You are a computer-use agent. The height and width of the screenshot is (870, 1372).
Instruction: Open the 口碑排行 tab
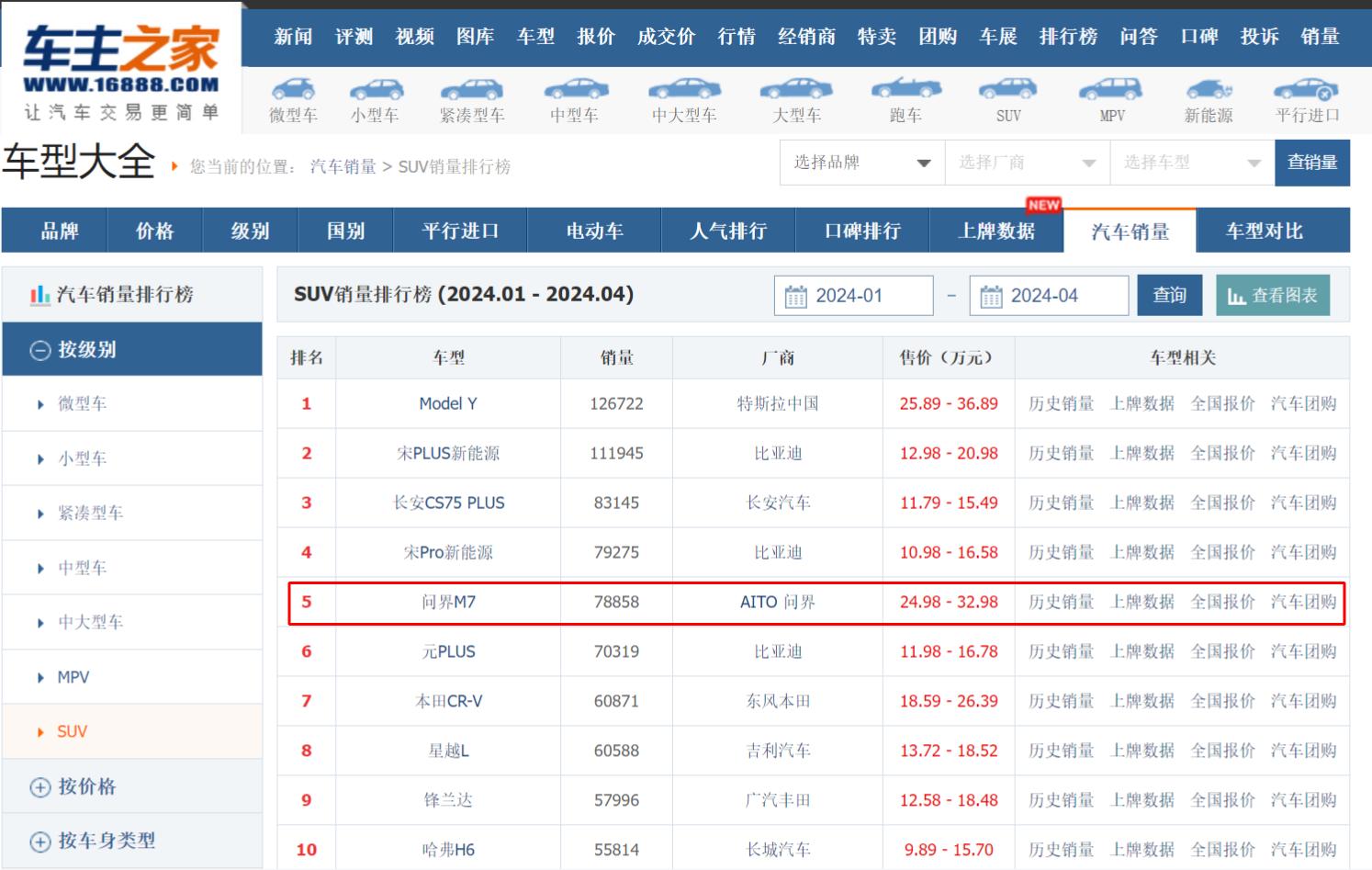862,231
